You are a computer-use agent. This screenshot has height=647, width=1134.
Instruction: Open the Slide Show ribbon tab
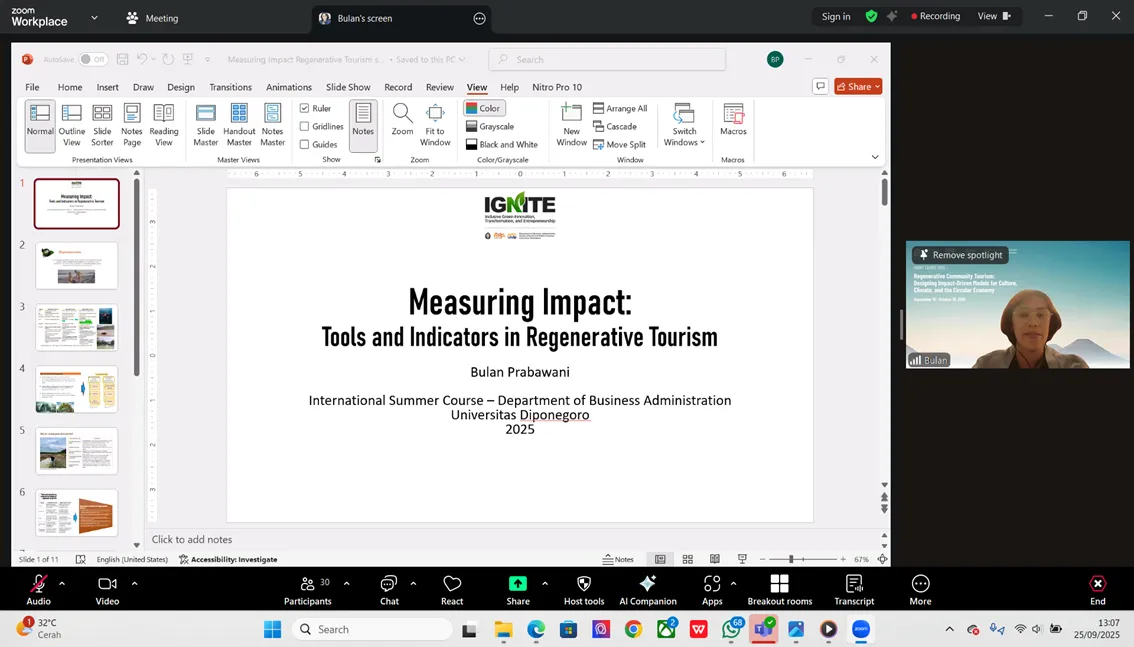pyautogui.click(x=348, y=87)
